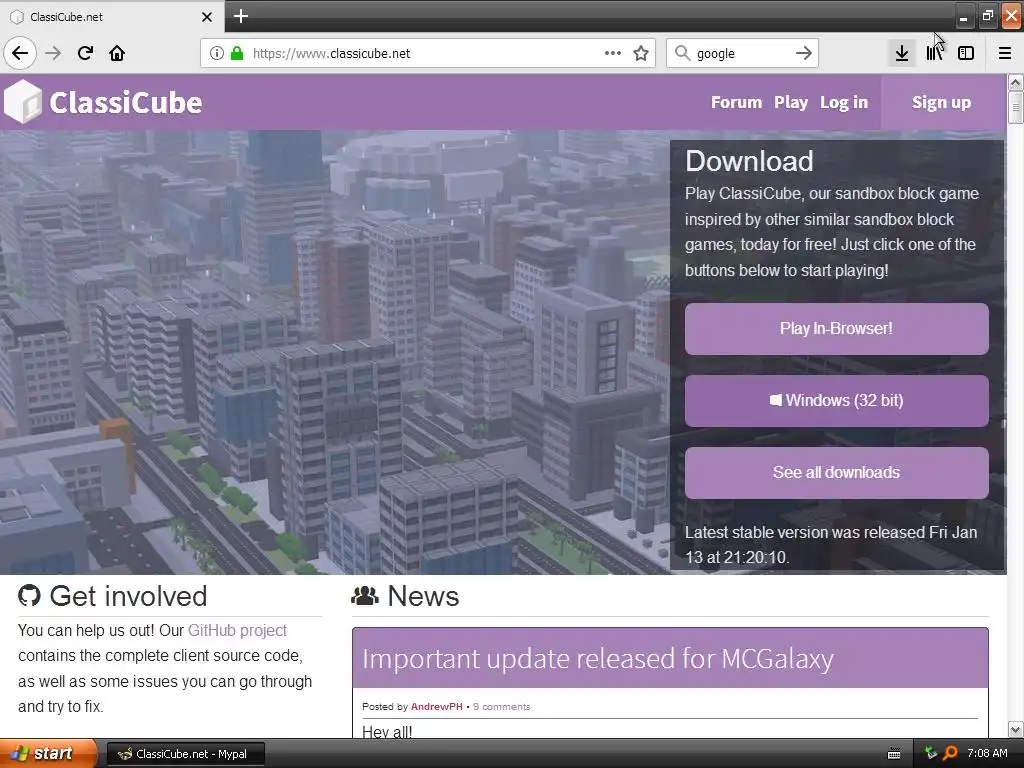Download the Windows (32 bit) version
The height and width of the screenshot is (768, 1024).
pyautogui.click(x=837, y=400)
